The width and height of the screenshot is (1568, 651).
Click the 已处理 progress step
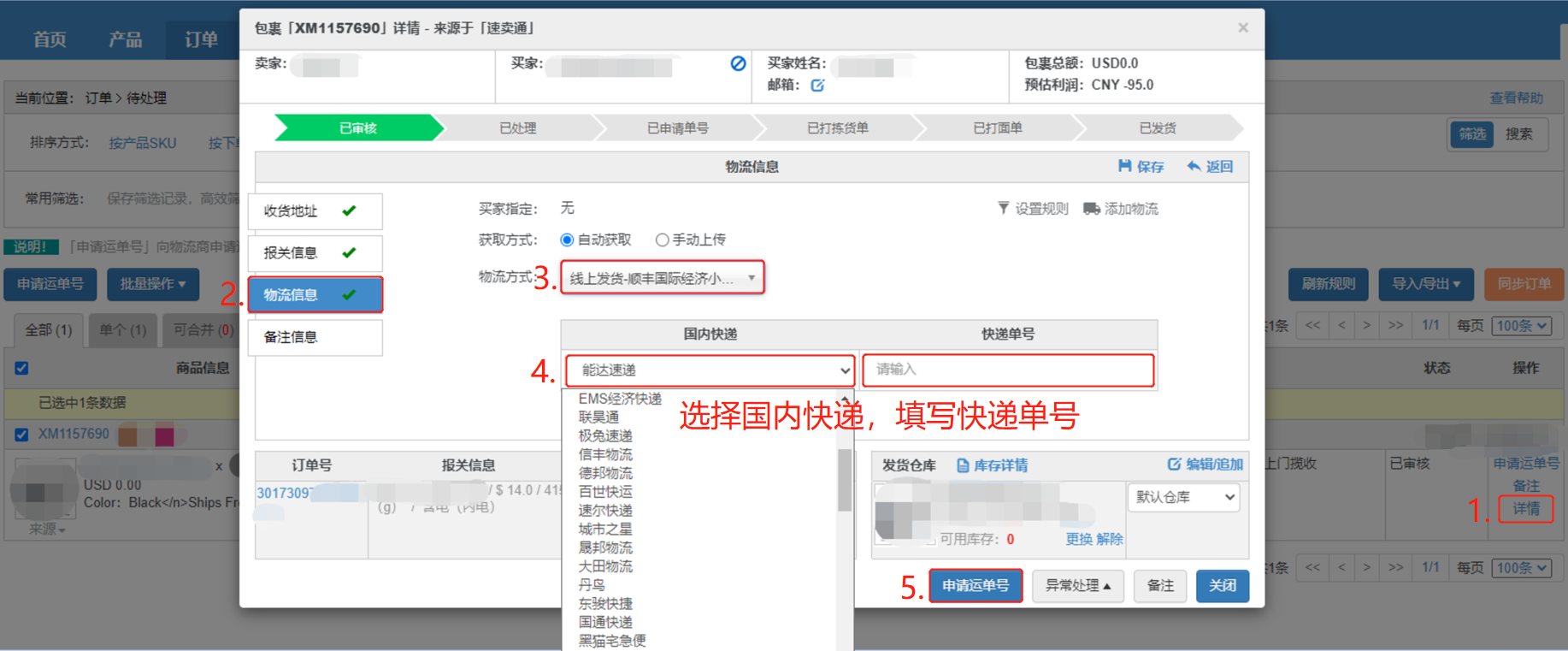coord(518,128)
